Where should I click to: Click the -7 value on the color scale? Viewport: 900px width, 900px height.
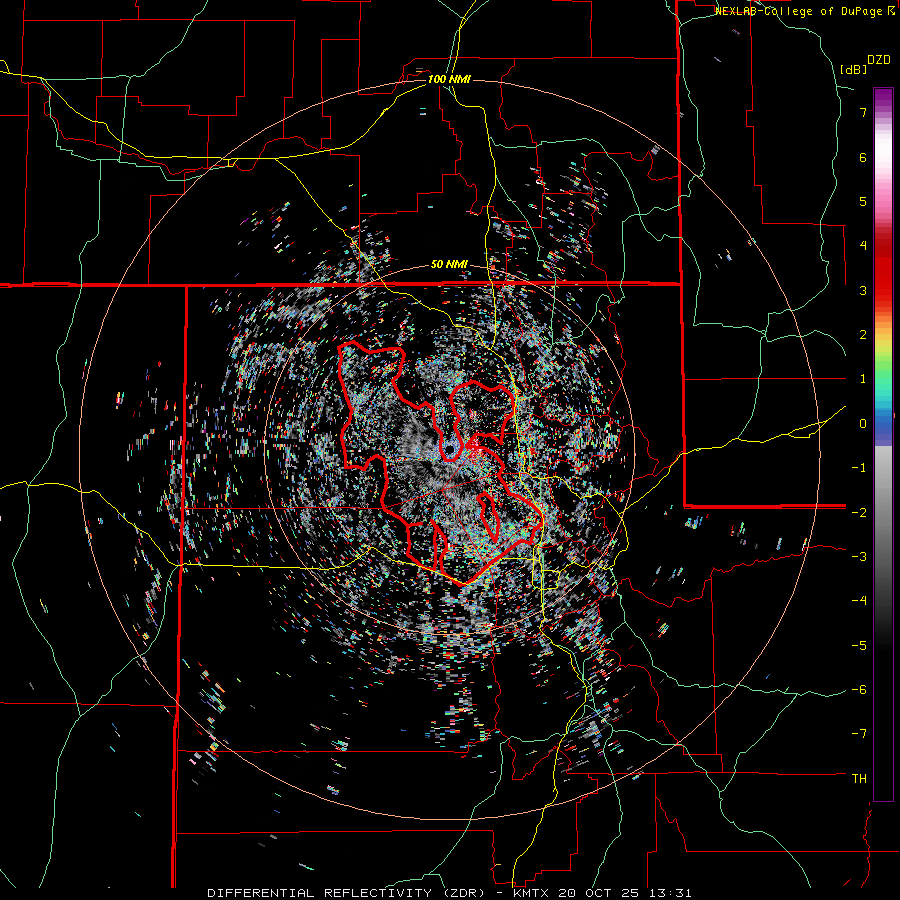click(859, 734)
